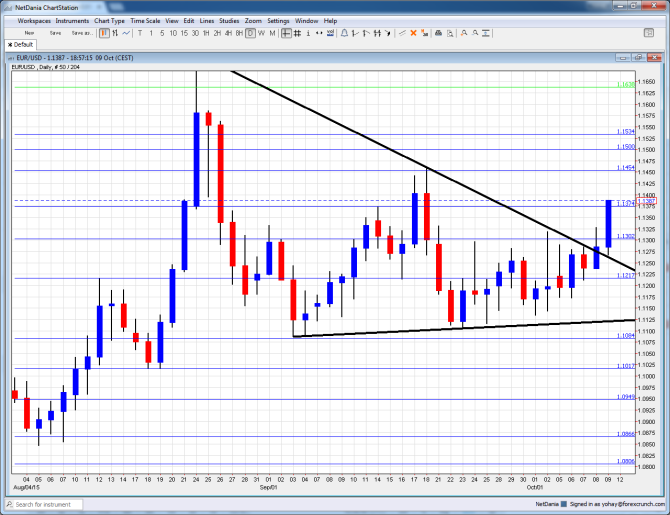This screenshot has height=515, width=670.
Task: Open the Time Scale menu
Action: point(145,21)
